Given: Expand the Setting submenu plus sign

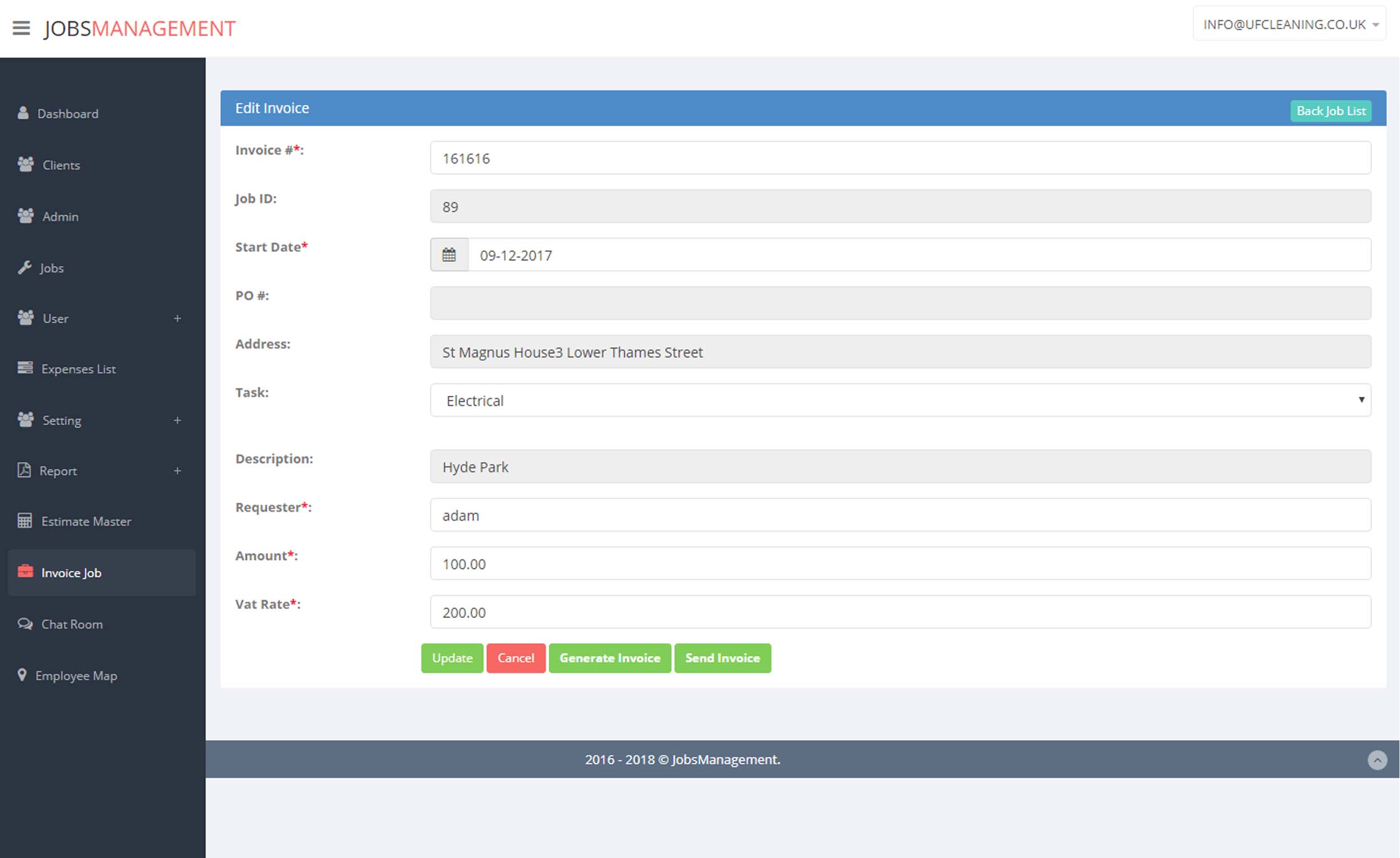Looking at the screenshot, I should pos(177,420).
